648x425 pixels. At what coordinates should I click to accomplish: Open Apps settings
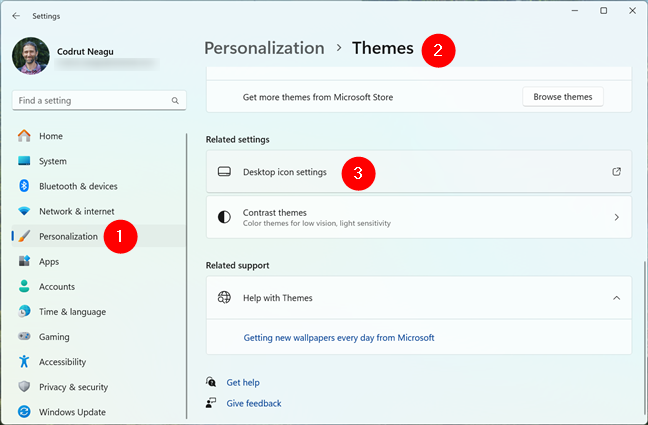99,261
